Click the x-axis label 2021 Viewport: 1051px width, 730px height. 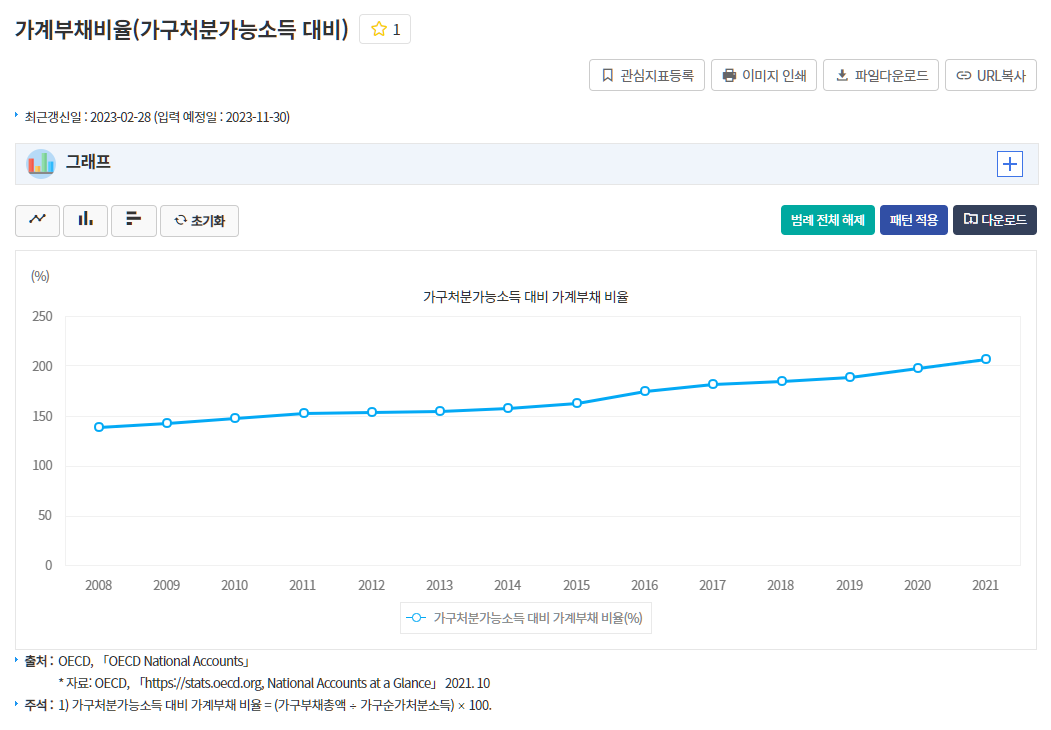point(985,585)
